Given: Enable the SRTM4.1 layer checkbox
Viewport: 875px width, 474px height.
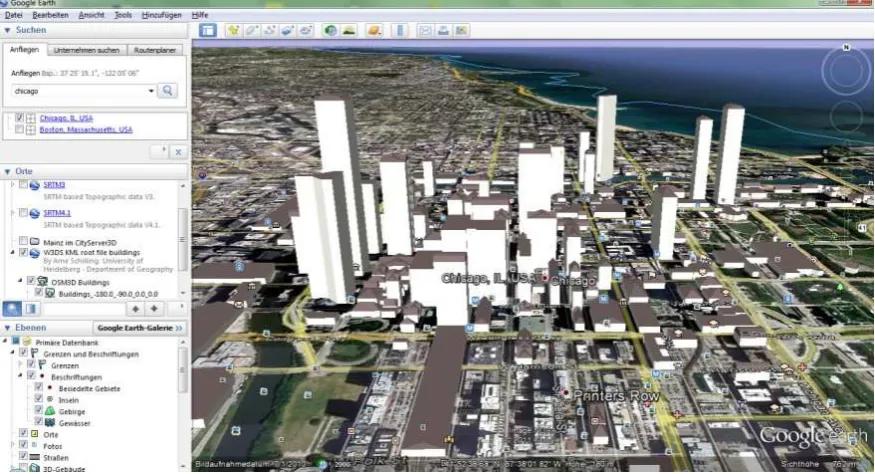Looking at the screenshot, I should [23, 213].
